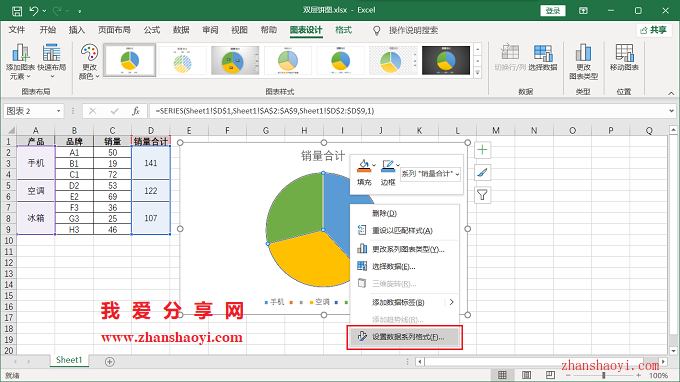Expand the Fill color dropdown arrow
The width and height of the screenshot is (680, 382).
(x=374, y=165)
